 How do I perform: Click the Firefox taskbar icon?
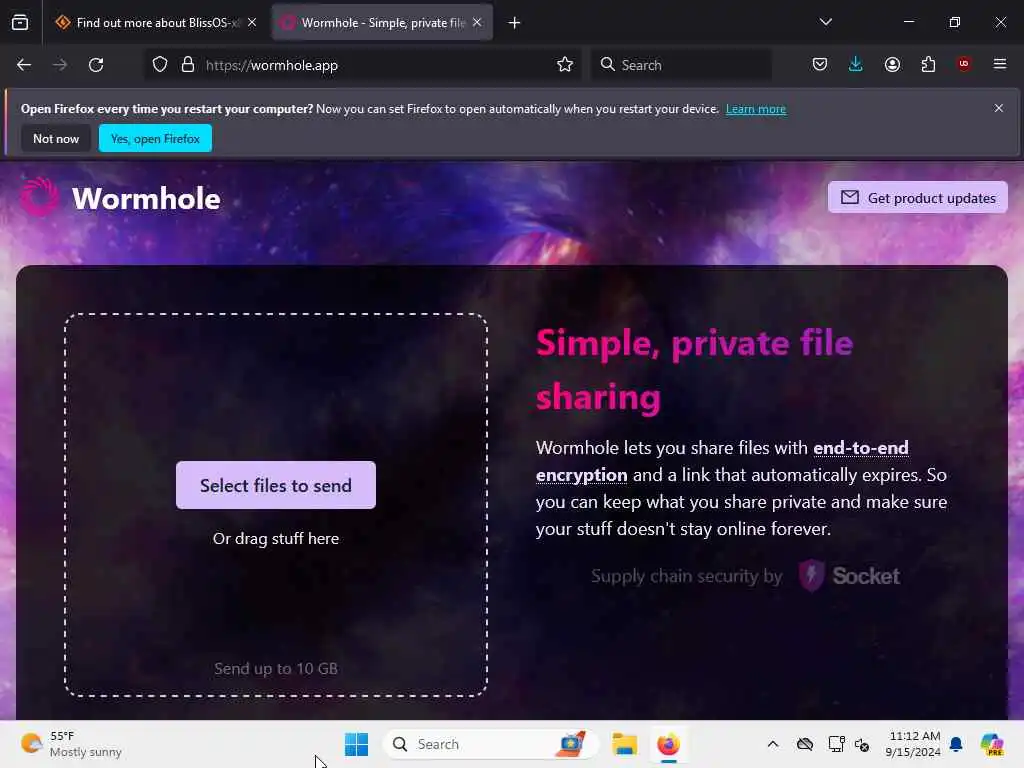tap(668, 744)
